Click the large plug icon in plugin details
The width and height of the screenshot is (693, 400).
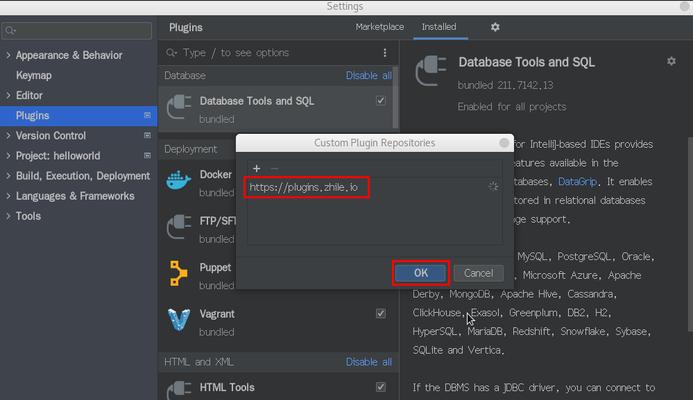(x=430, y=71)
